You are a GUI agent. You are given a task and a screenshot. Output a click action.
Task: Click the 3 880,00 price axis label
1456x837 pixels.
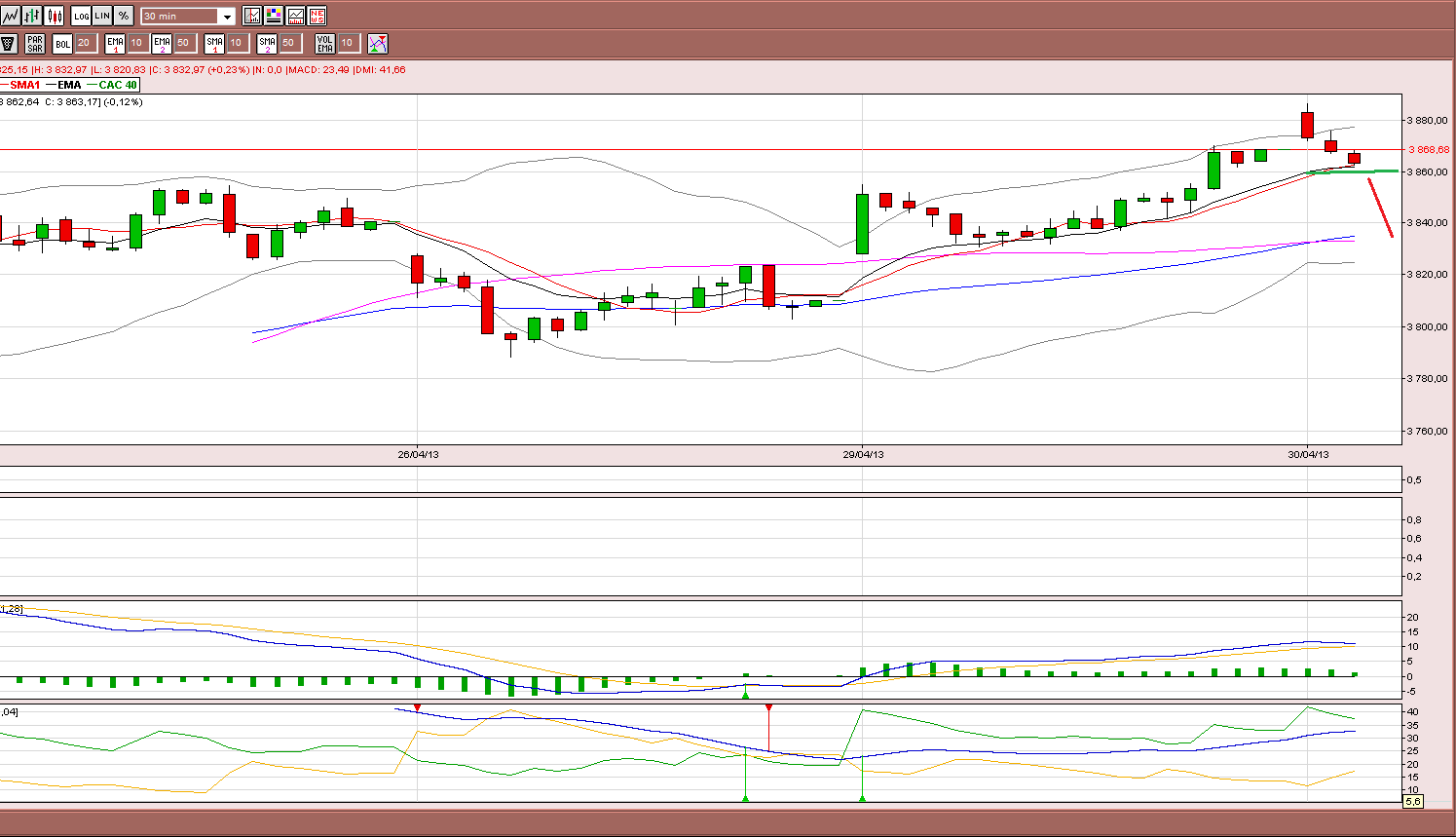coord(1428,121)
